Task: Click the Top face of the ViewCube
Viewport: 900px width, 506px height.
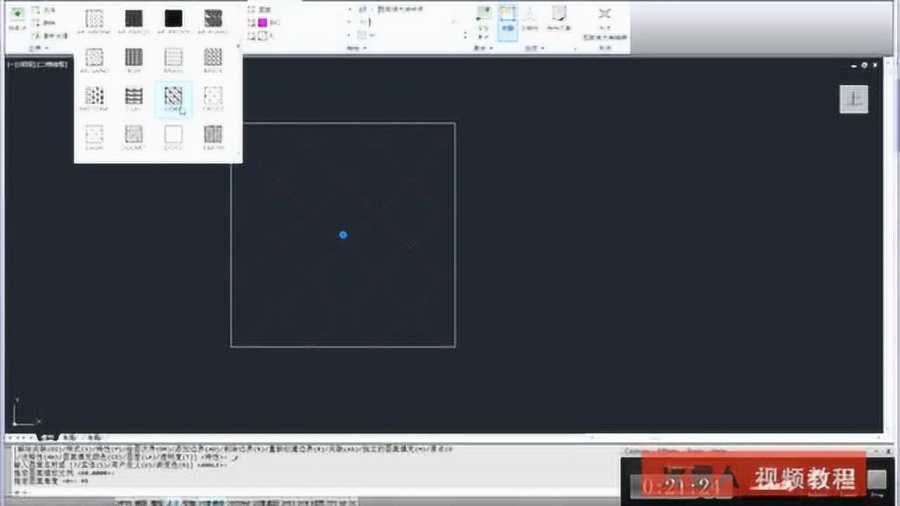Action: pos(853,99)
